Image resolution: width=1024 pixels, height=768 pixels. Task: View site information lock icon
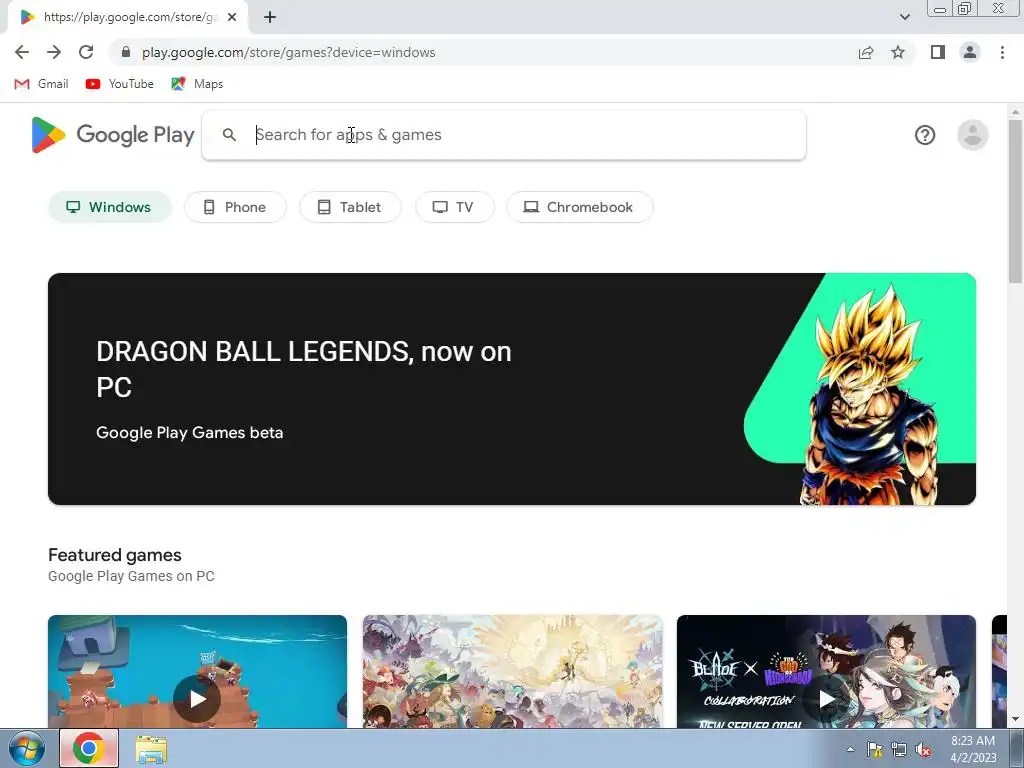[x=126, y=52]
